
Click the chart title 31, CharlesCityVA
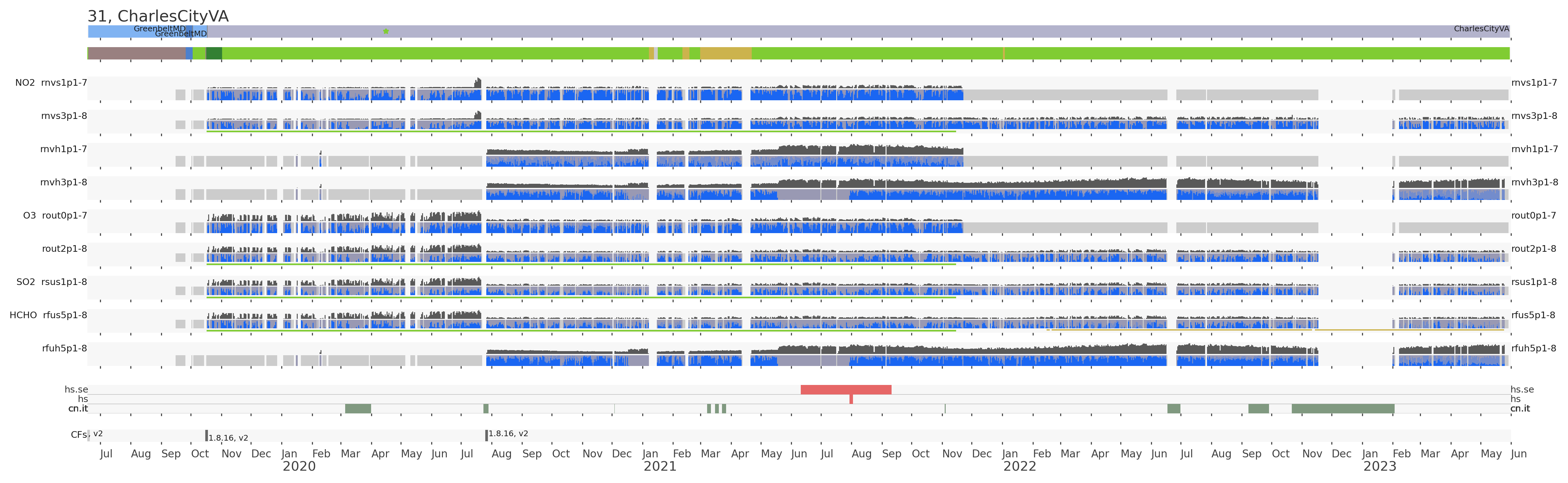click(x=158, y=16)
